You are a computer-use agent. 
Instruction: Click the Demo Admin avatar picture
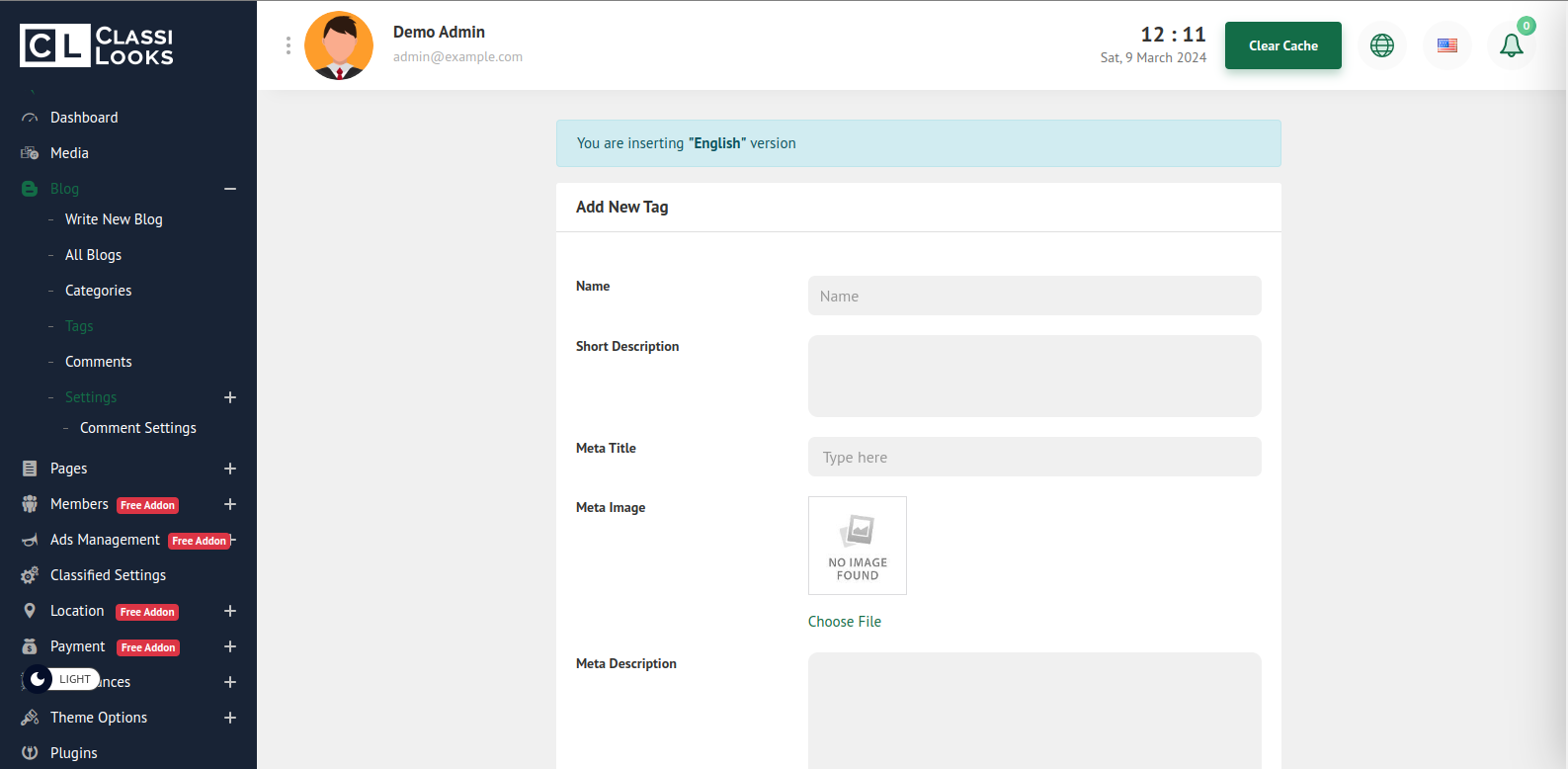click(339, 45)
